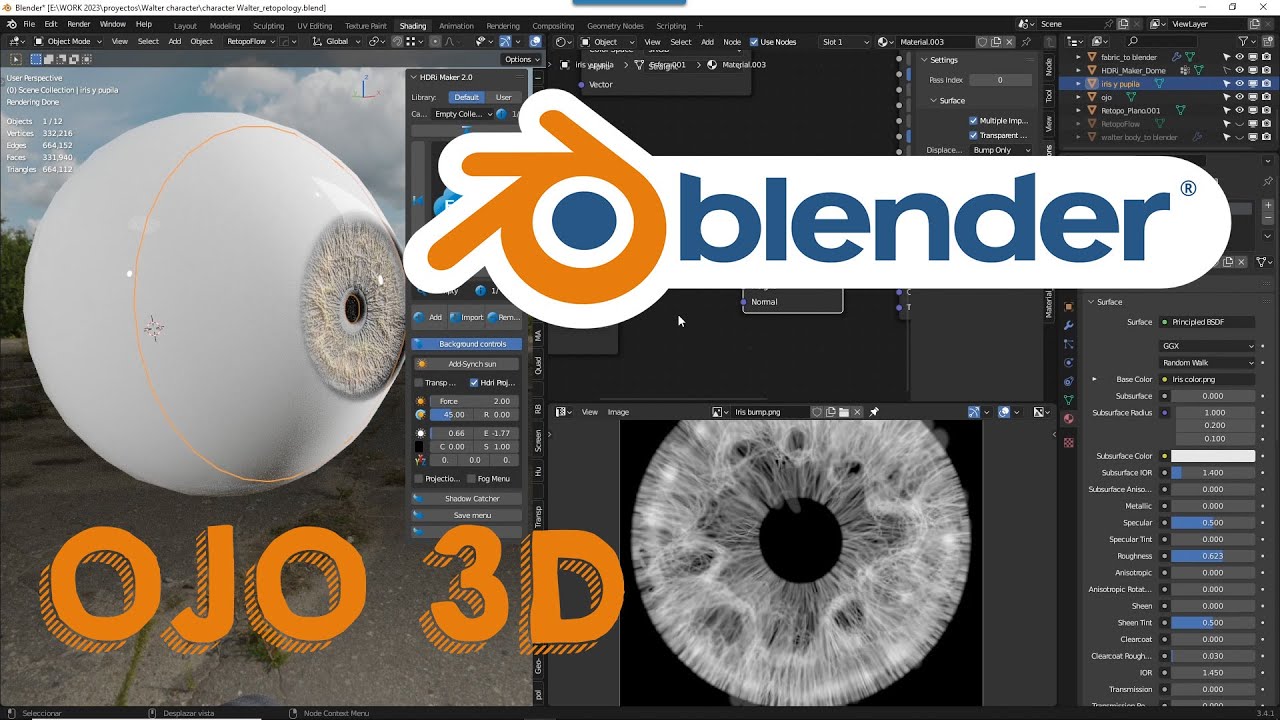The image size is (1280, 720).
Task: Switch to the Geometry Nodes workspace tab
Action: coord(615,26)
